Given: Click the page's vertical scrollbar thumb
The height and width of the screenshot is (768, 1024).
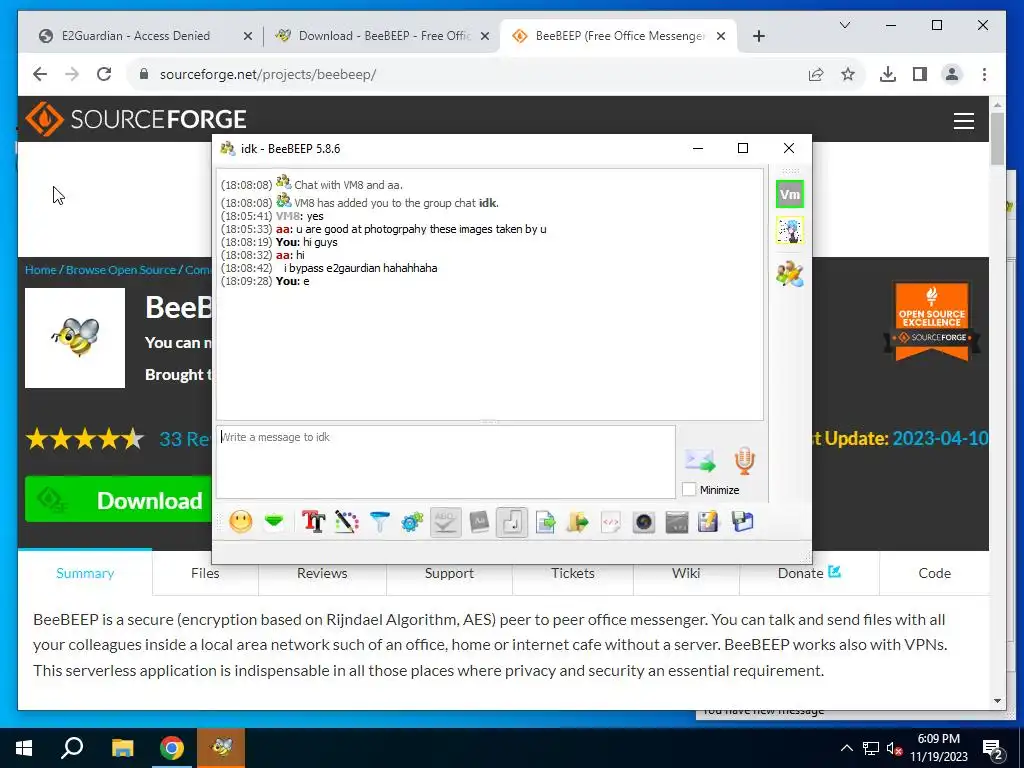Looking at the screenshot, I should coord(997,138).
